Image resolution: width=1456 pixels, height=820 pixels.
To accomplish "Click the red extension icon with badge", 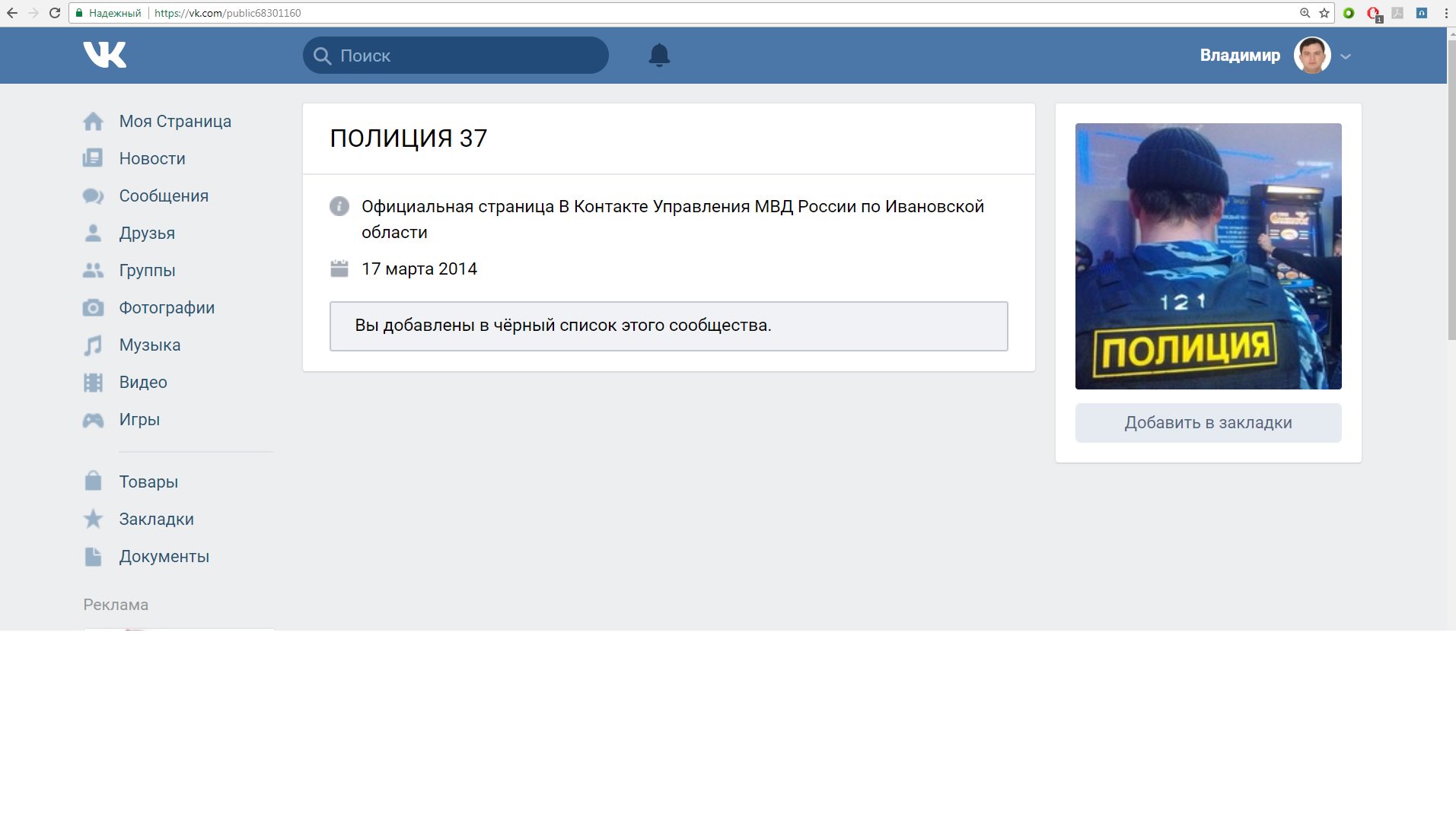I will (1374, 14).
